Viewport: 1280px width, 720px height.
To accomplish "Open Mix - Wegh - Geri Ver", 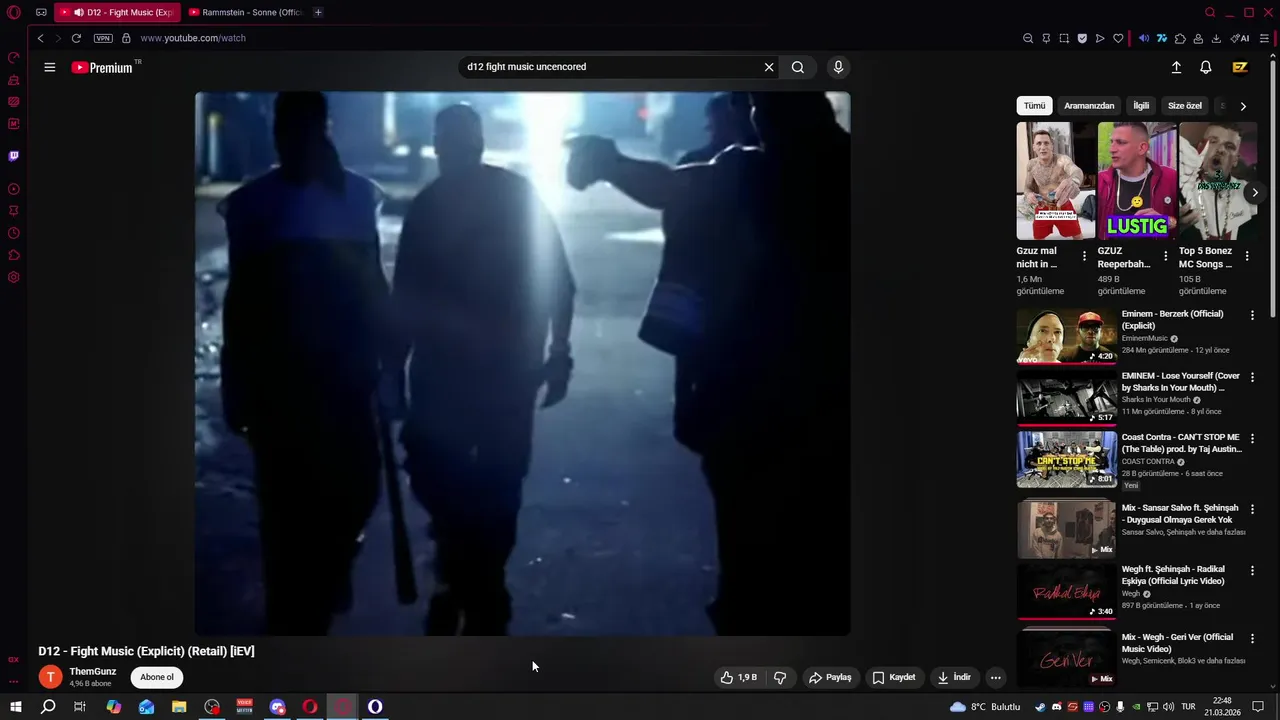I will (1067, 658).
